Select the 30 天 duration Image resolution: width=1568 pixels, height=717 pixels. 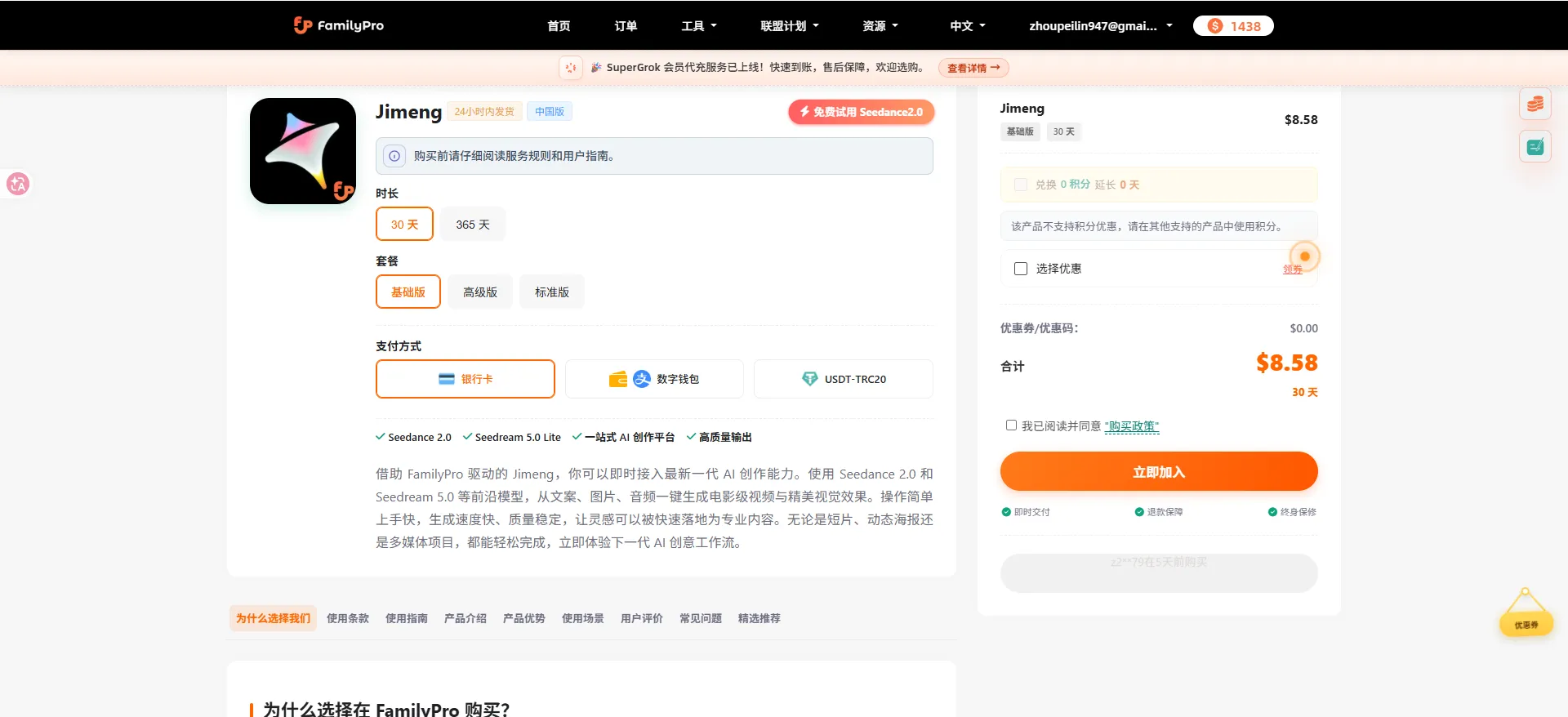point(404,224)
